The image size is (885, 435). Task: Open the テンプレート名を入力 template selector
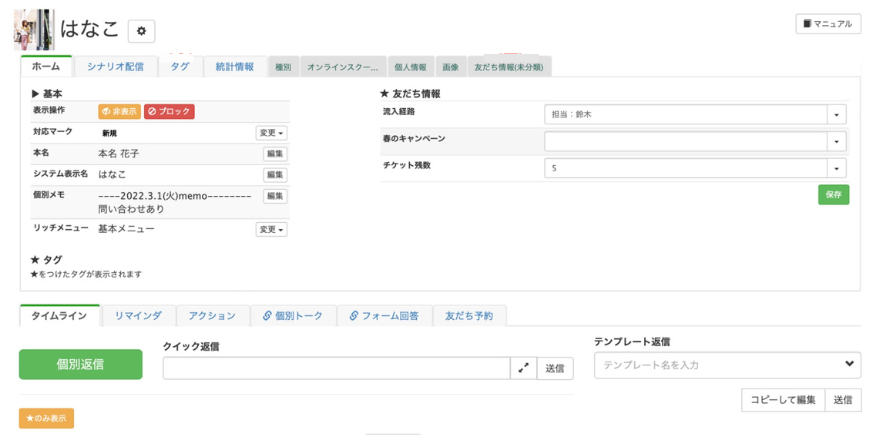[x=727, y=365]
